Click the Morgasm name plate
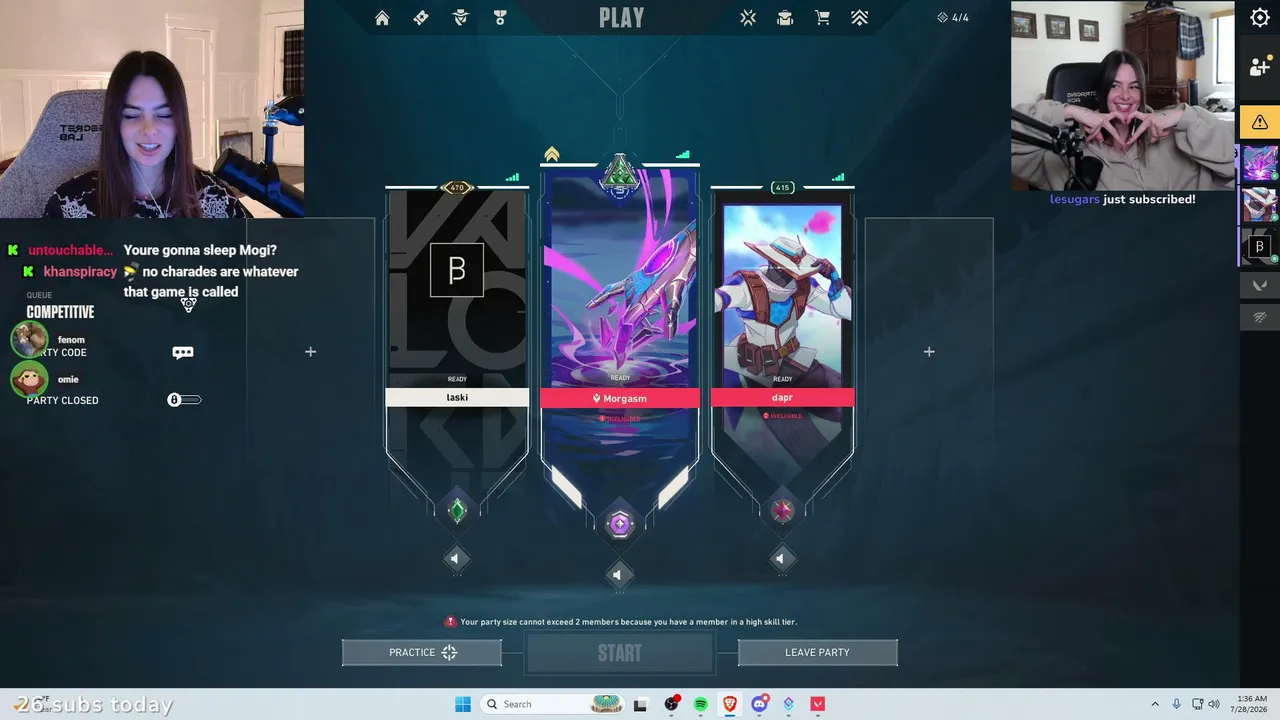This screenshot has height=720, width=1280. click(620, 398)
